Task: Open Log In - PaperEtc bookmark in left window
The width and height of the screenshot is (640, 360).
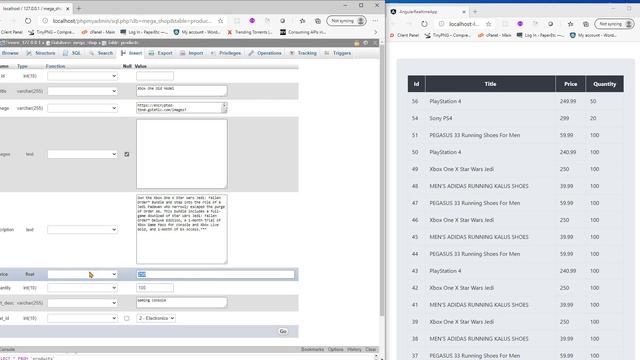Action: coord(144,32)
